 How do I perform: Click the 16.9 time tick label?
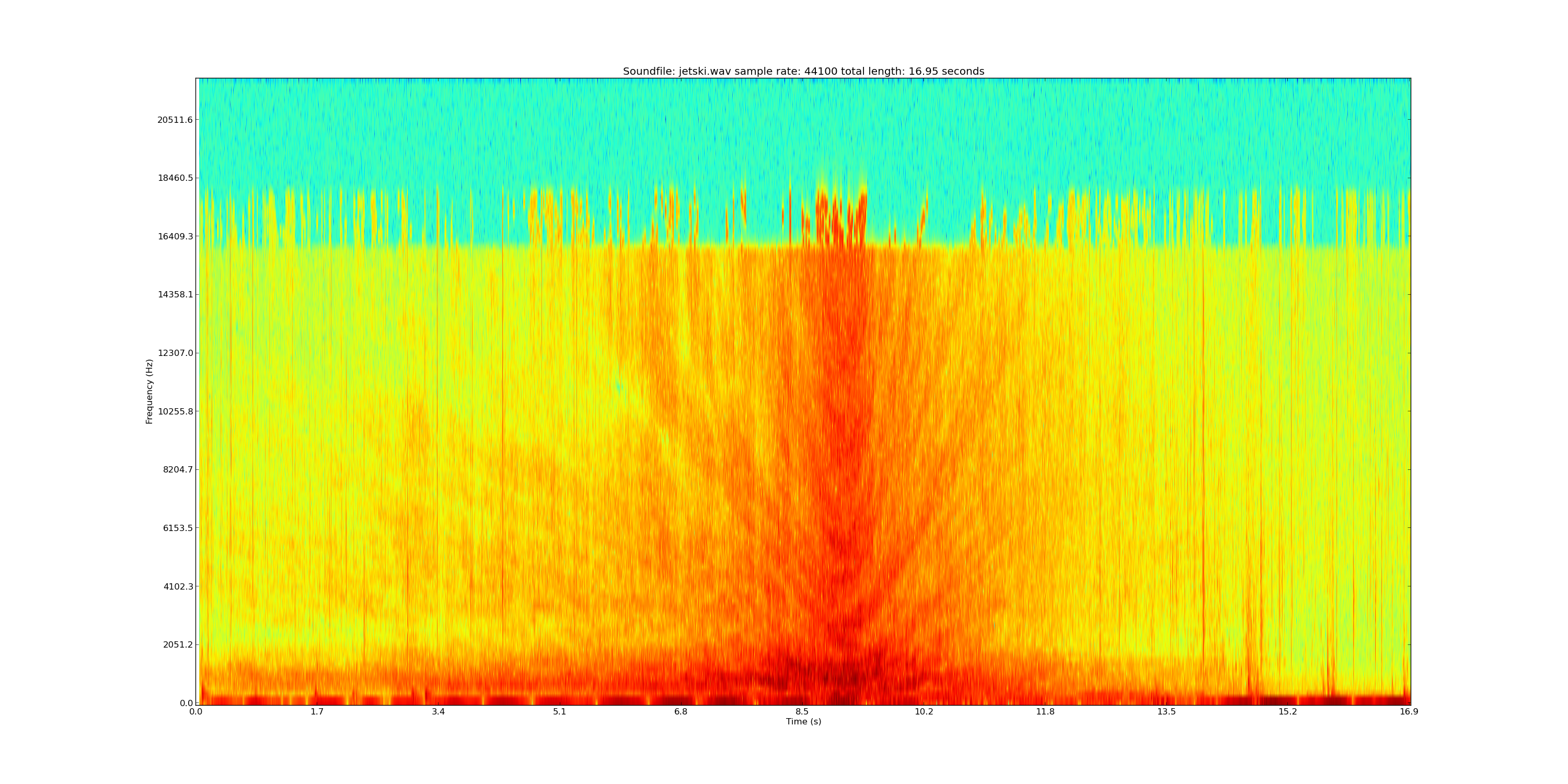tap(1409, 711)
